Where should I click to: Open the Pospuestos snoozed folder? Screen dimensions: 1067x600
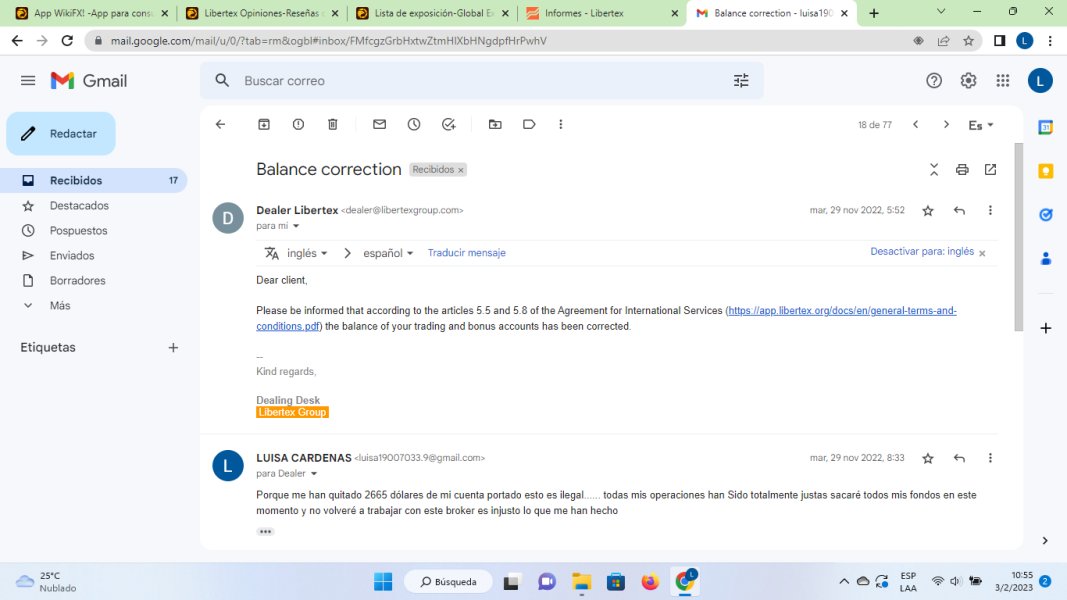78,231
